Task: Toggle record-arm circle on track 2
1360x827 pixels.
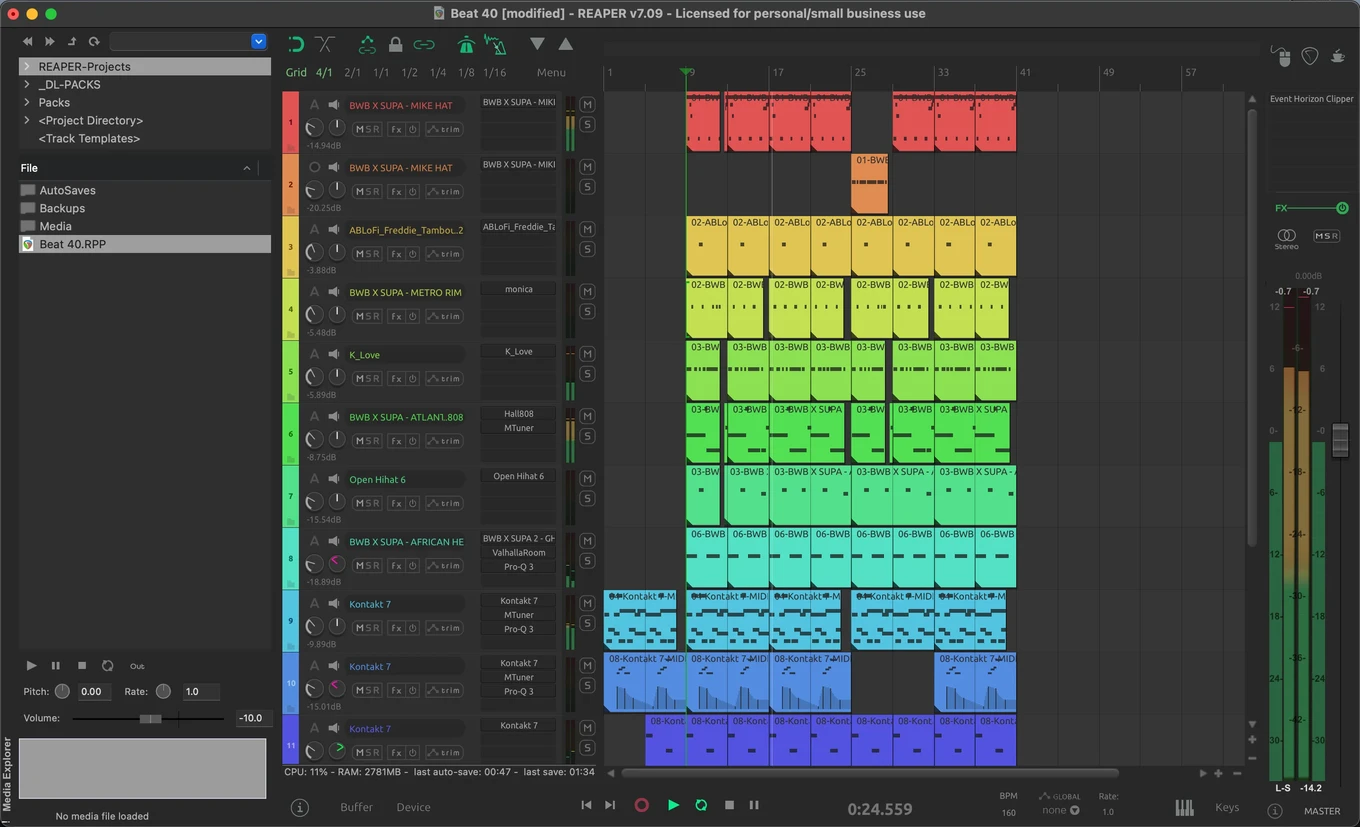Action: (315, 167)
